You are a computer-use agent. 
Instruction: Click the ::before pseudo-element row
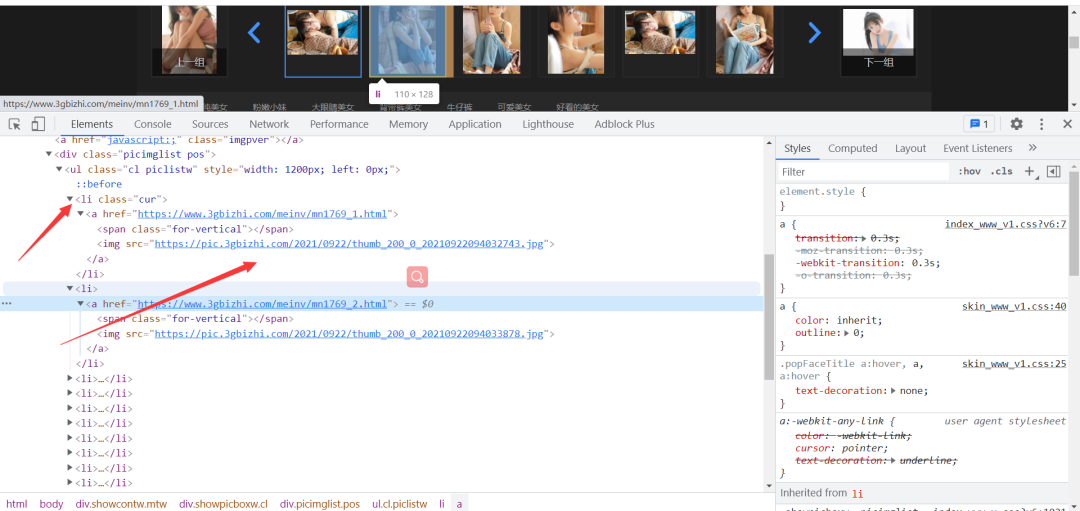(99, 184)
